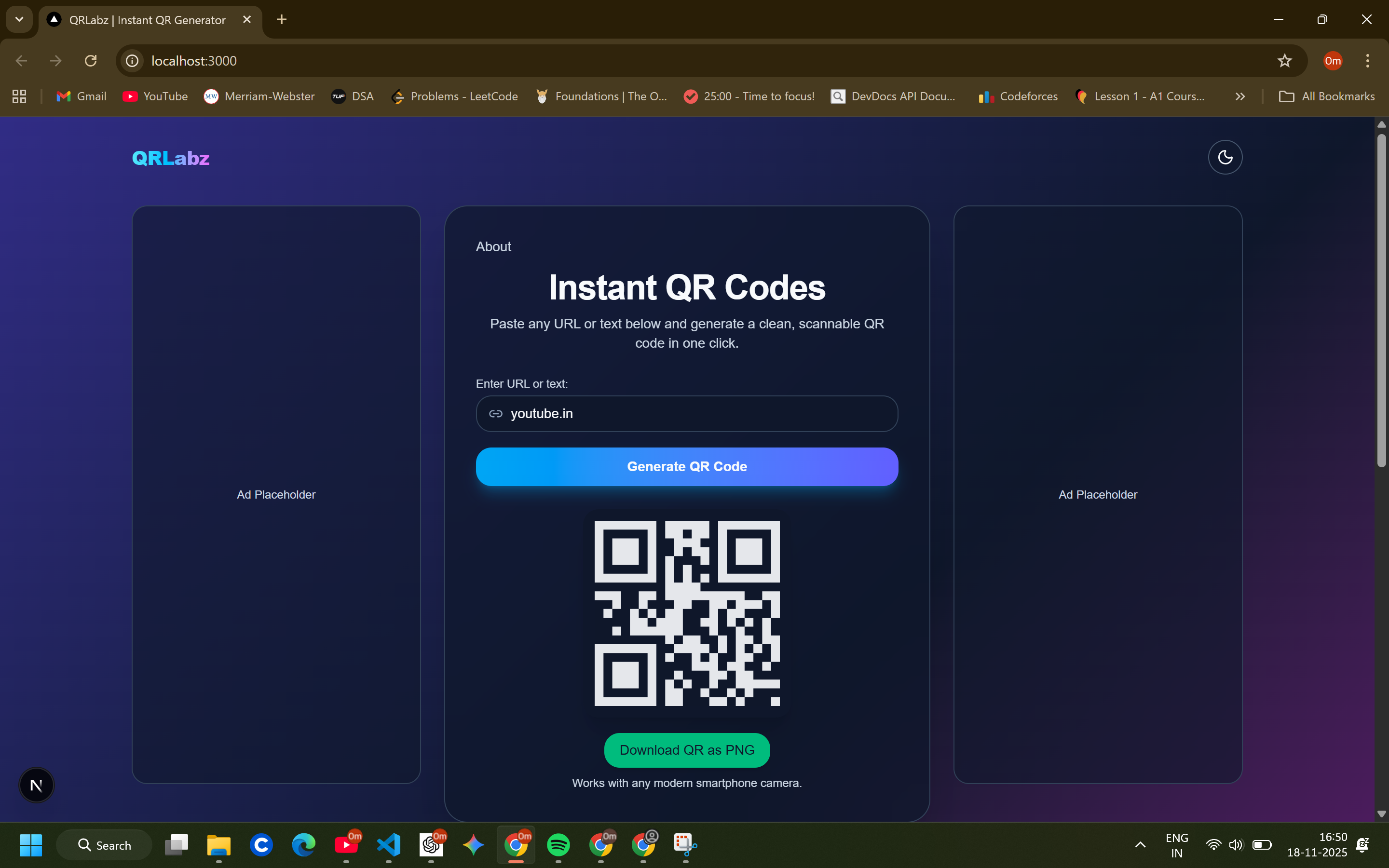Click the 'Om' browser profile avatar

(x=1332, y=60)
